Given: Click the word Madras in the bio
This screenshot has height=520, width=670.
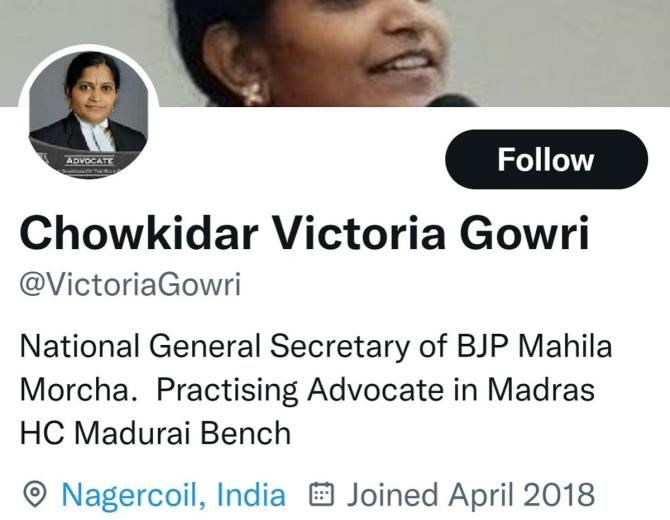Looking at the screenshot, I should tap(541, 390).
